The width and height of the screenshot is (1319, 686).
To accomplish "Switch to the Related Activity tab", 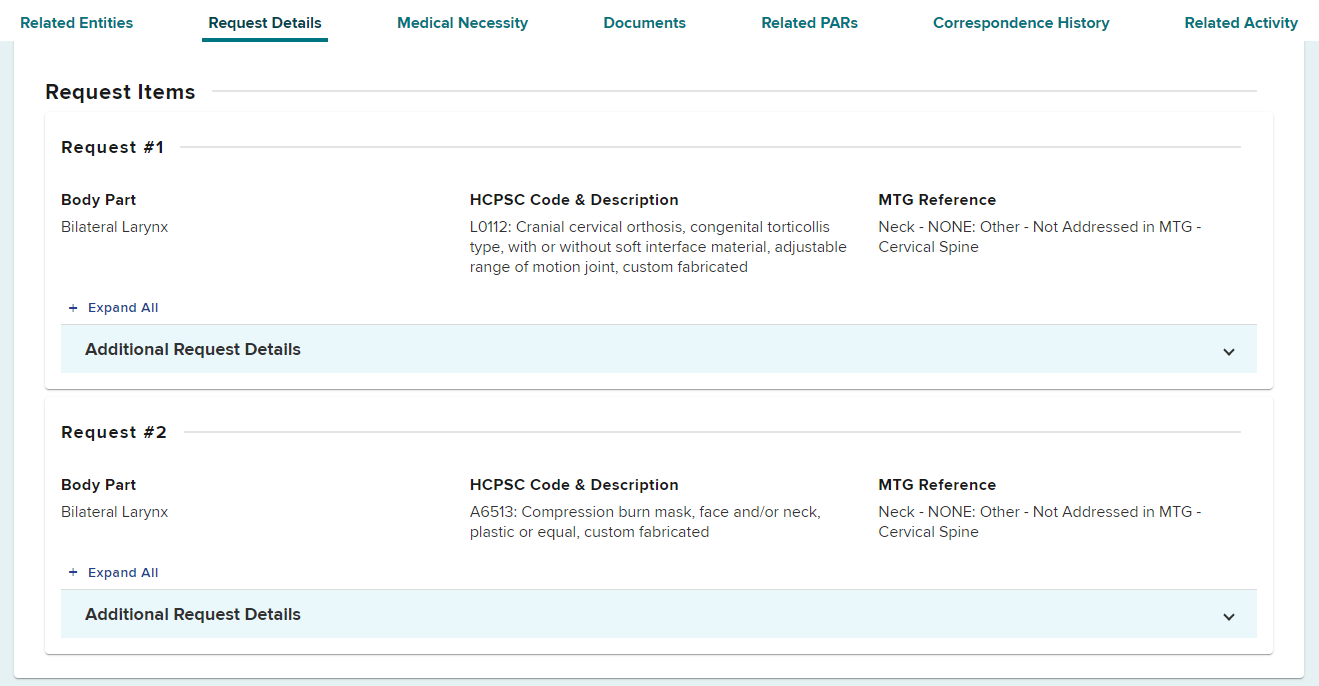I will tap(1241, 23).
